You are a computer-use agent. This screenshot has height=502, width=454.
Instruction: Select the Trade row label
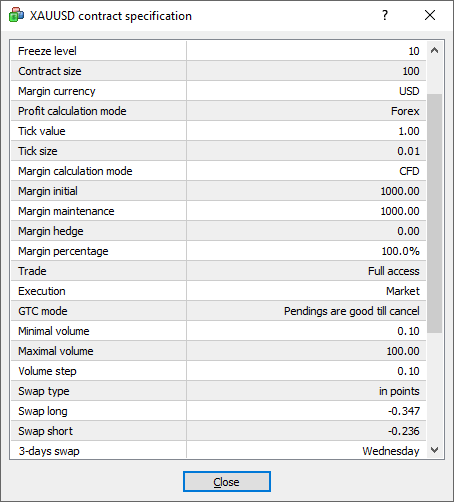[x=32, y=271]
